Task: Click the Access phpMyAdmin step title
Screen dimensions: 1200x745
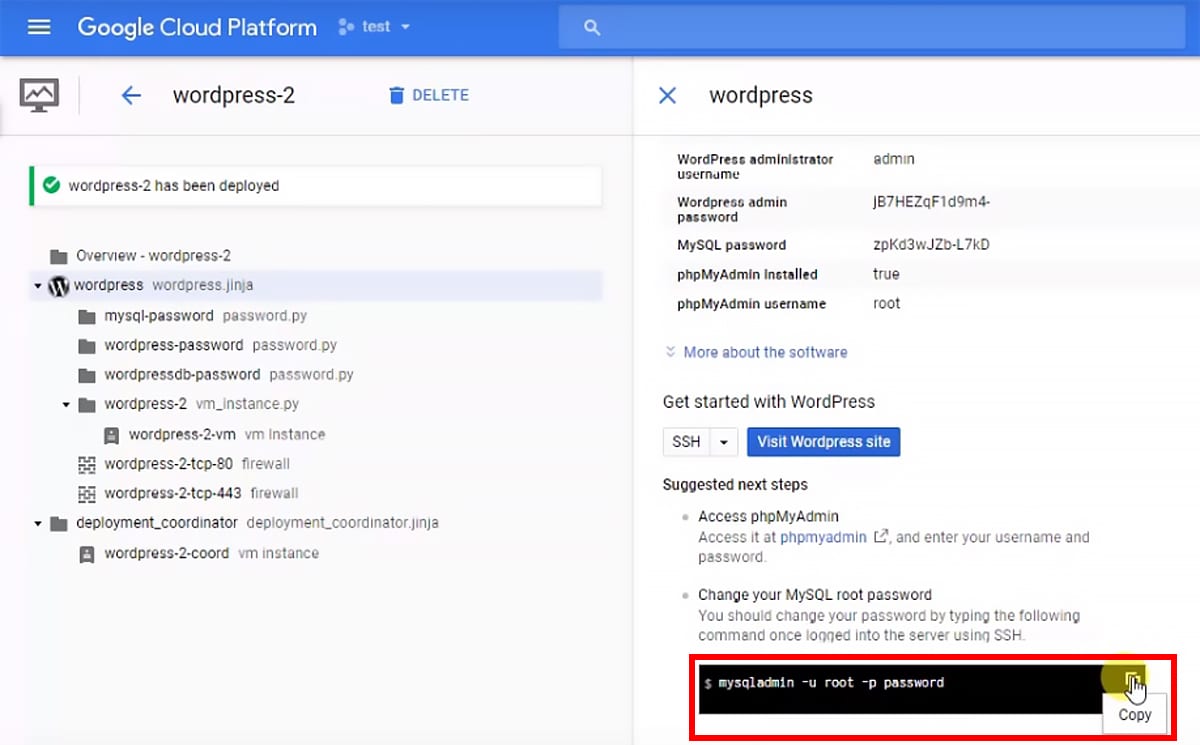Action: coord(768,517)
